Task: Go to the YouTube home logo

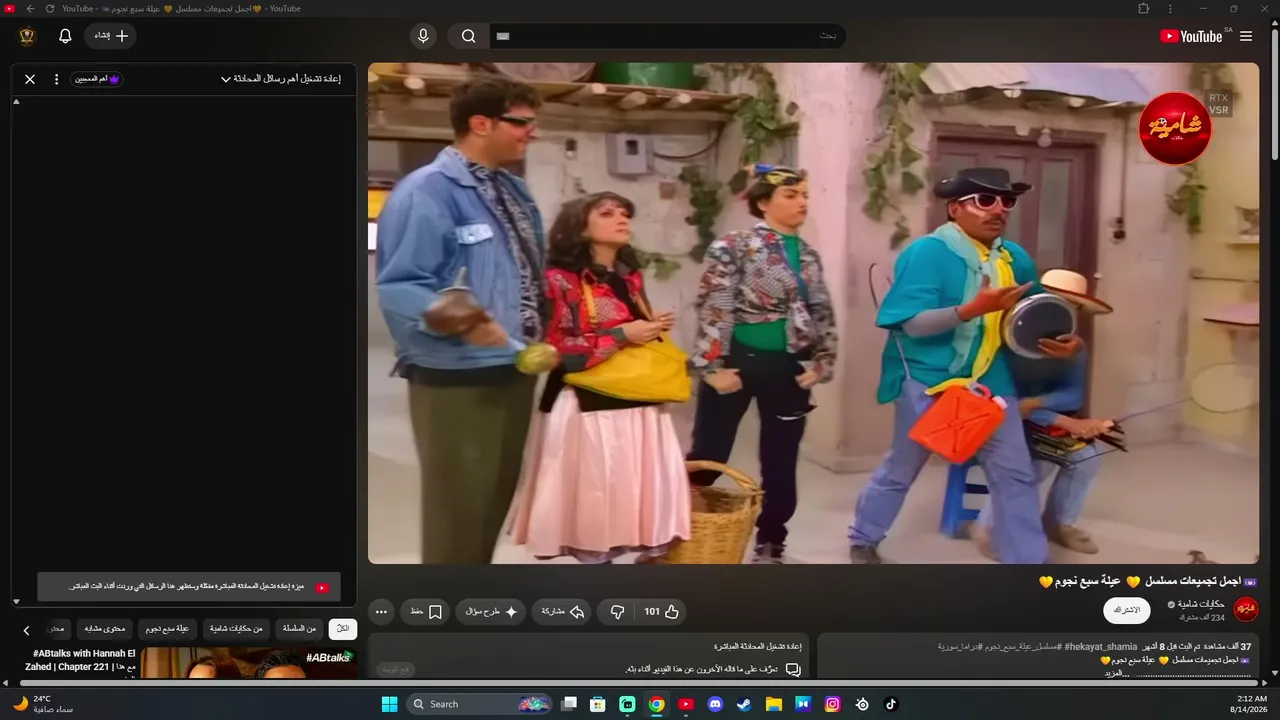Action: tap(1192, 36)
